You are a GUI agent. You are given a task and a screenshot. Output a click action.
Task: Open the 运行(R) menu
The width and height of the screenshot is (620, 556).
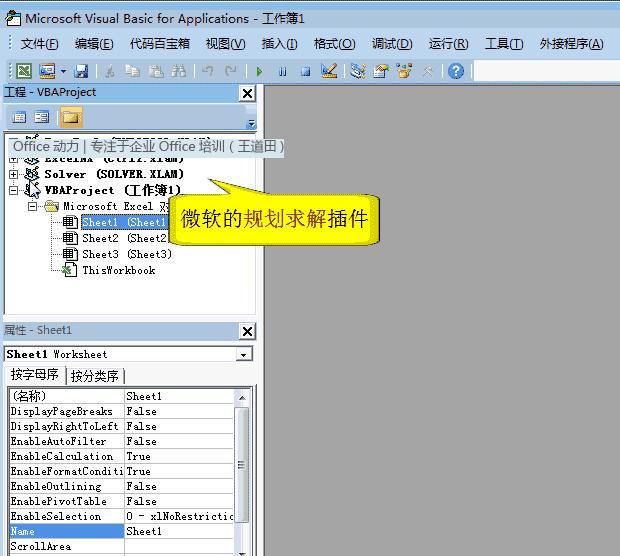pyautogui.click(x=449, y=43)
